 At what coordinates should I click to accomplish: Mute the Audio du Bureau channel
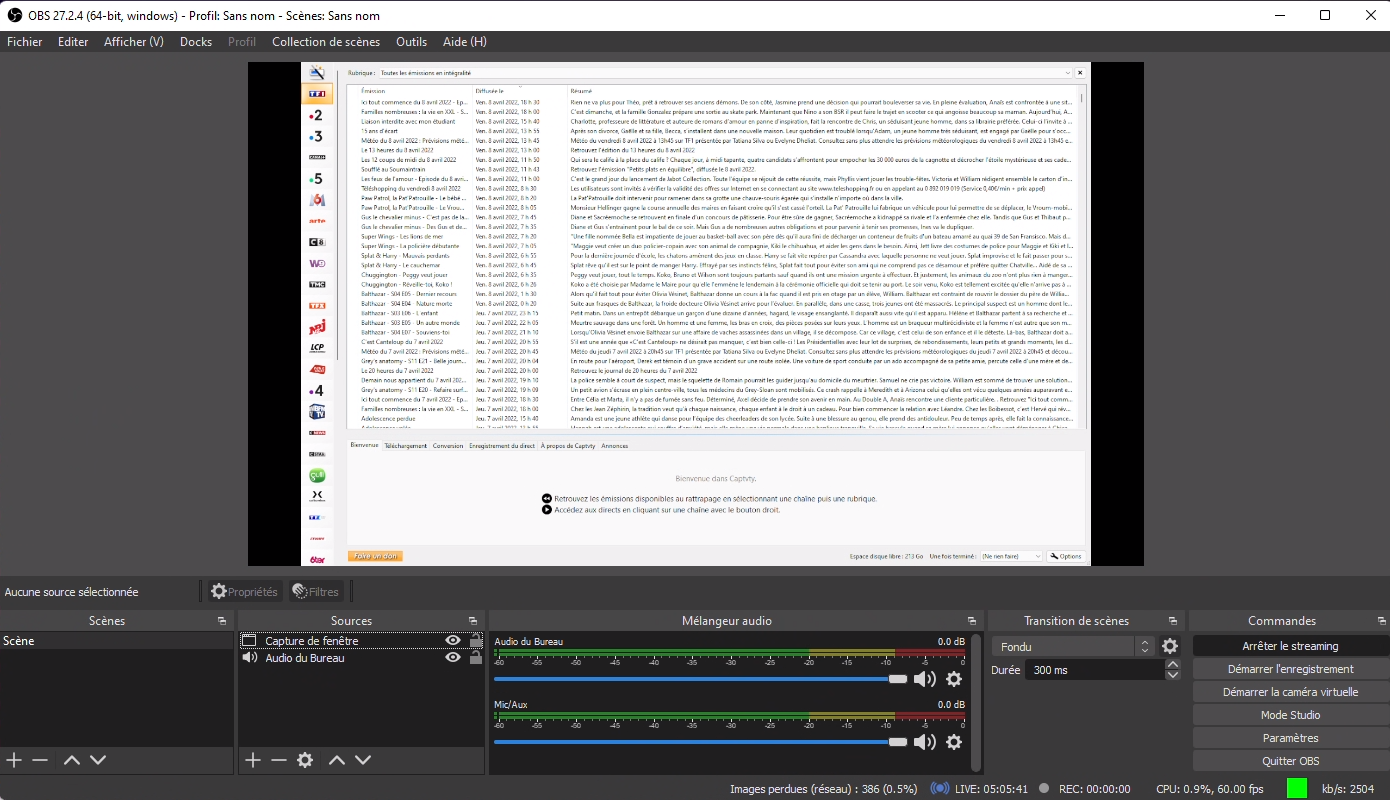tap(925, 680)
